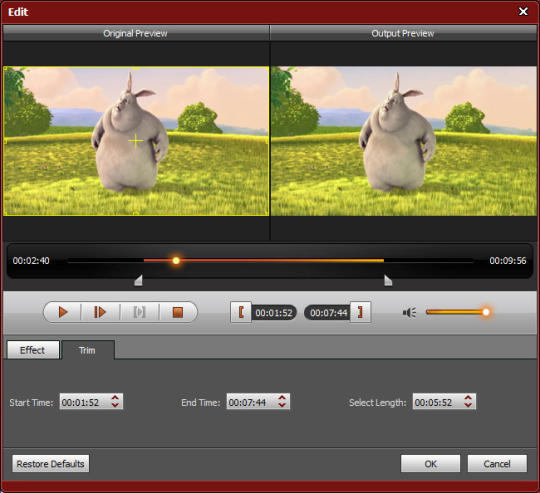
Task: Mute audio using the speaker icon
Action: coord(409,312)
